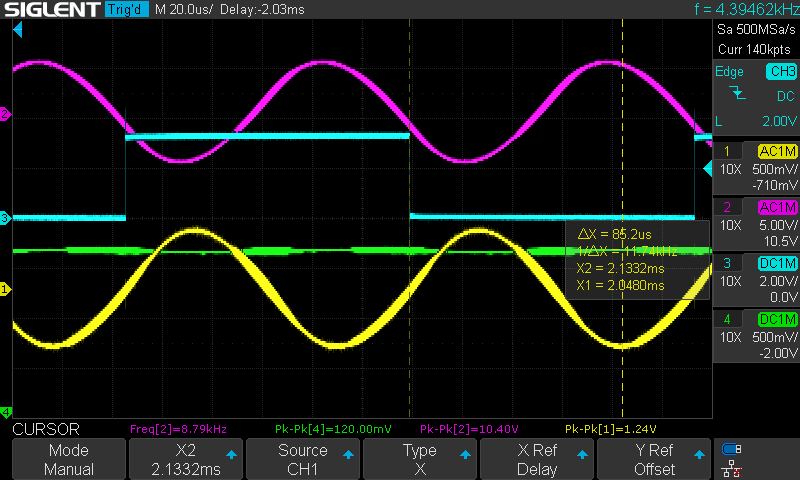Toggle channel 1 AC1M coupling box

click(x=778, y=151)
